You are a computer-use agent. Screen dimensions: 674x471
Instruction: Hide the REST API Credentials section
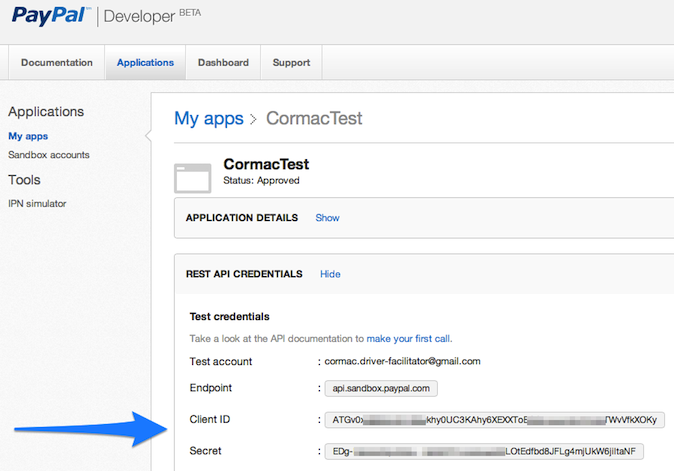point(330,273)
